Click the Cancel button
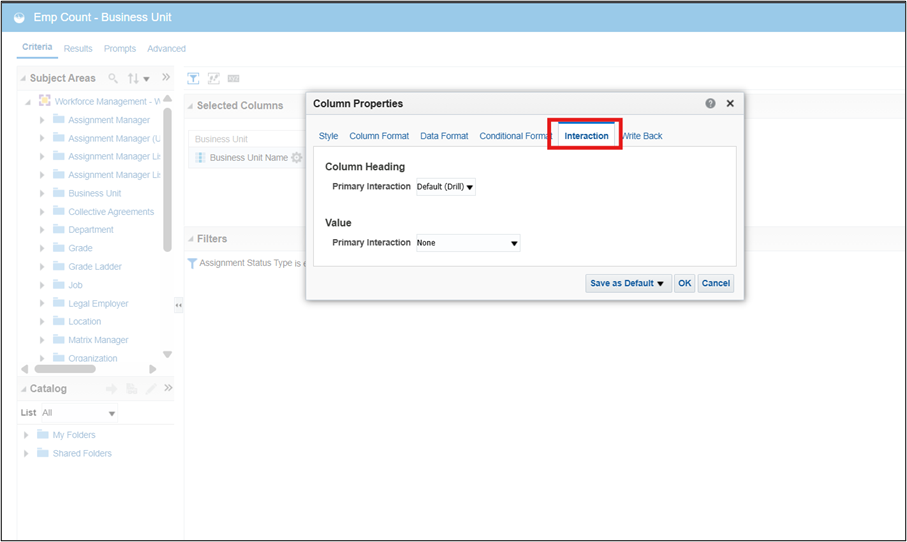 pyautogui.click(x=715, y=283)
